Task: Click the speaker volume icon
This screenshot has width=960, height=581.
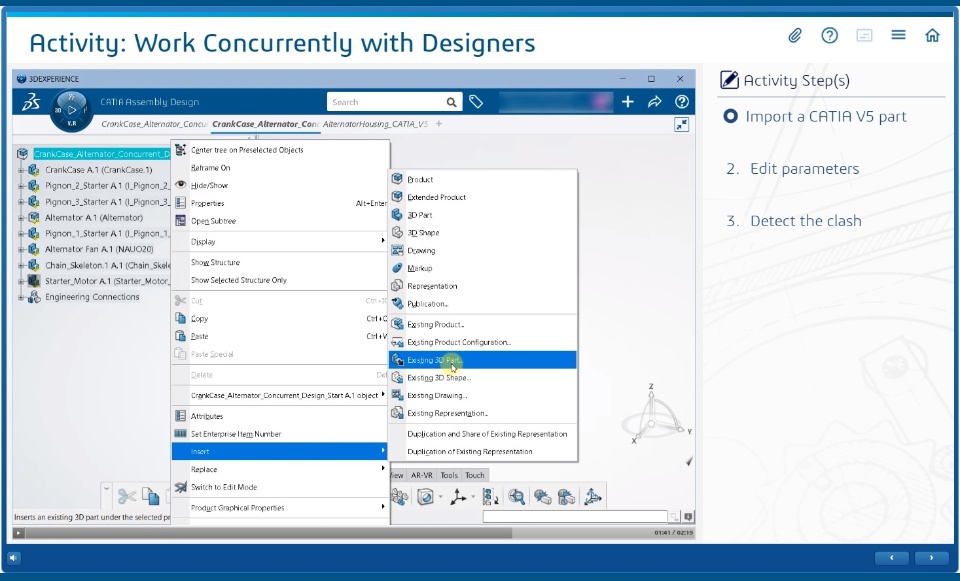Action: tap(13, 558)
